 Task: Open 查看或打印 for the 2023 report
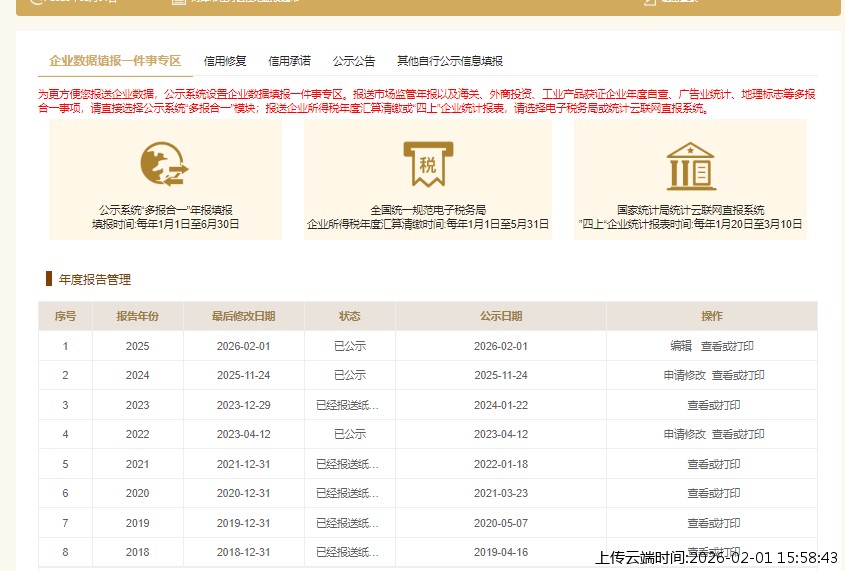point(713,406)
